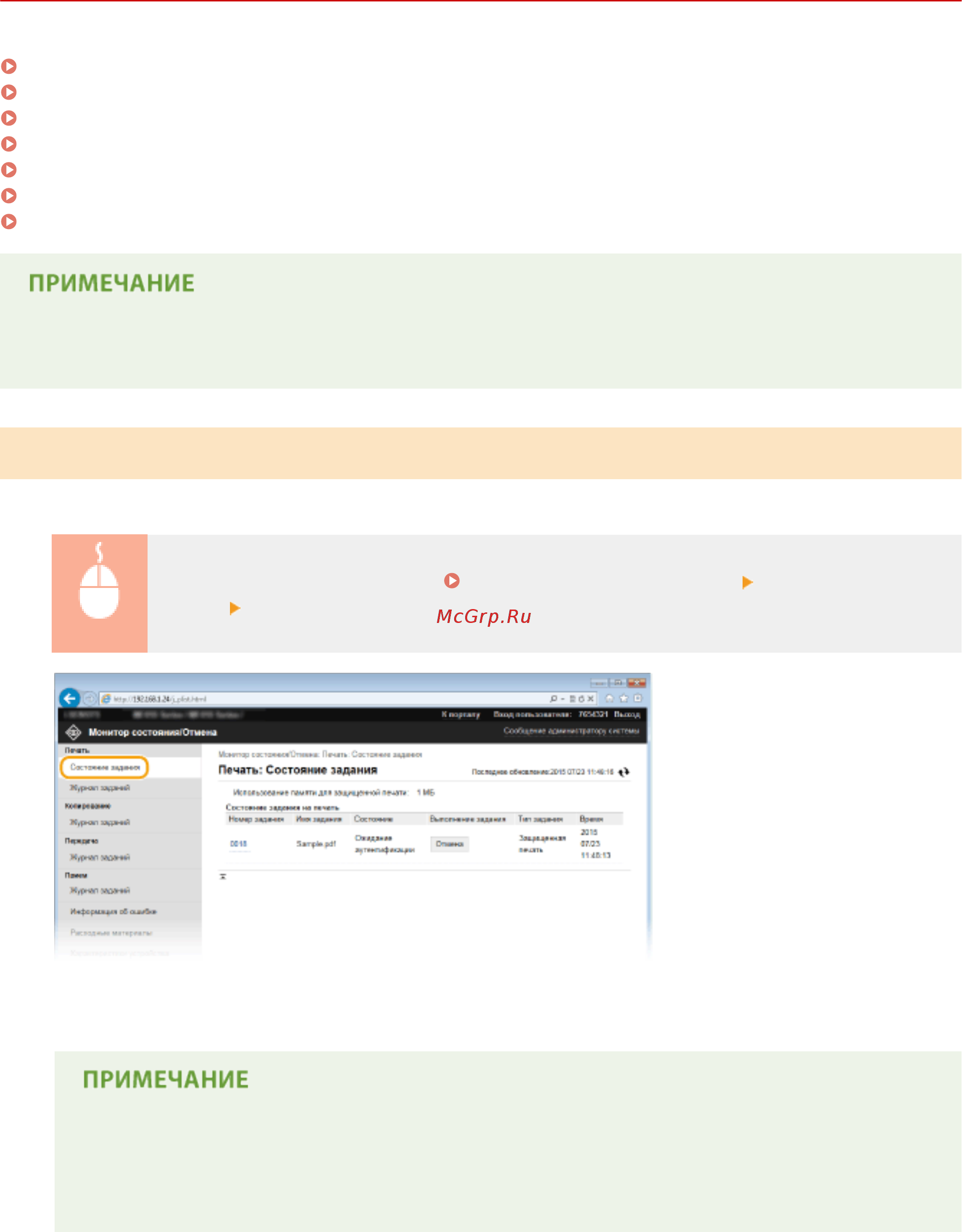The width and height of the screenshot is (962, 1232).
Task: Click the blue browser back arrow
Action: coord(69,698)
